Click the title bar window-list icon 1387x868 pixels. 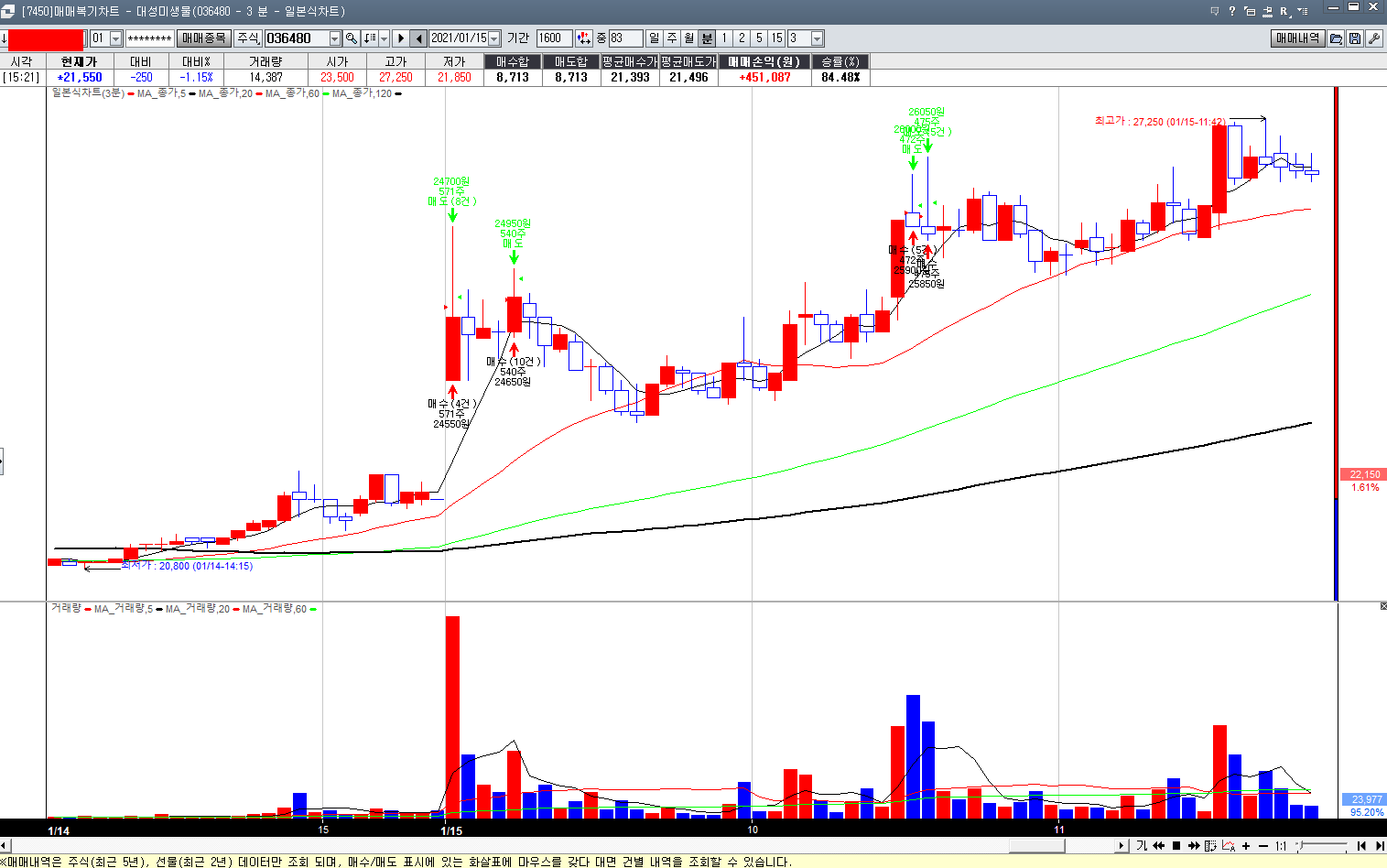coord(1250,11)
